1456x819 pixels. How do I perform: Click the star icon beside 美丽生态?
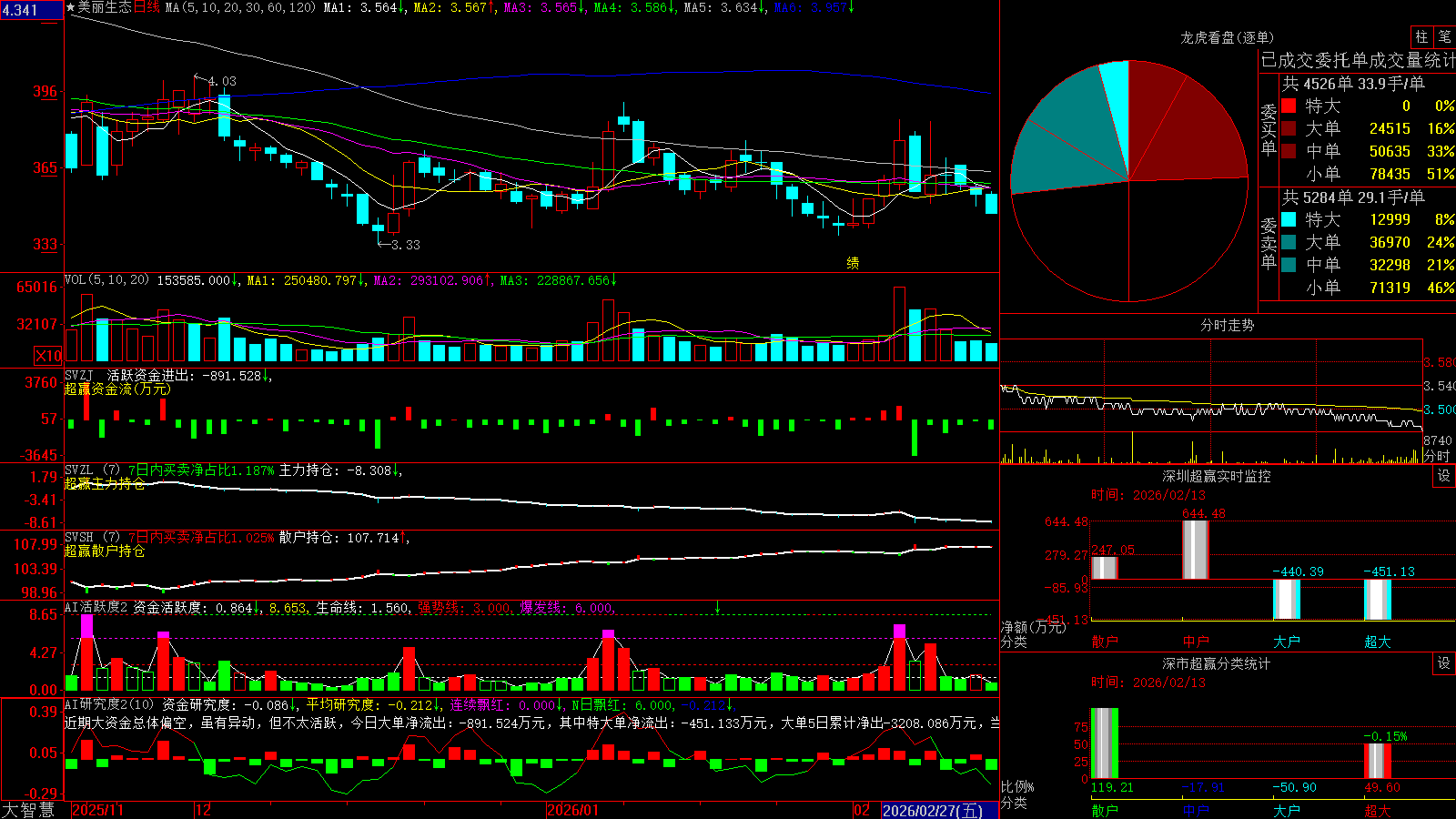[x=70, y=7]
